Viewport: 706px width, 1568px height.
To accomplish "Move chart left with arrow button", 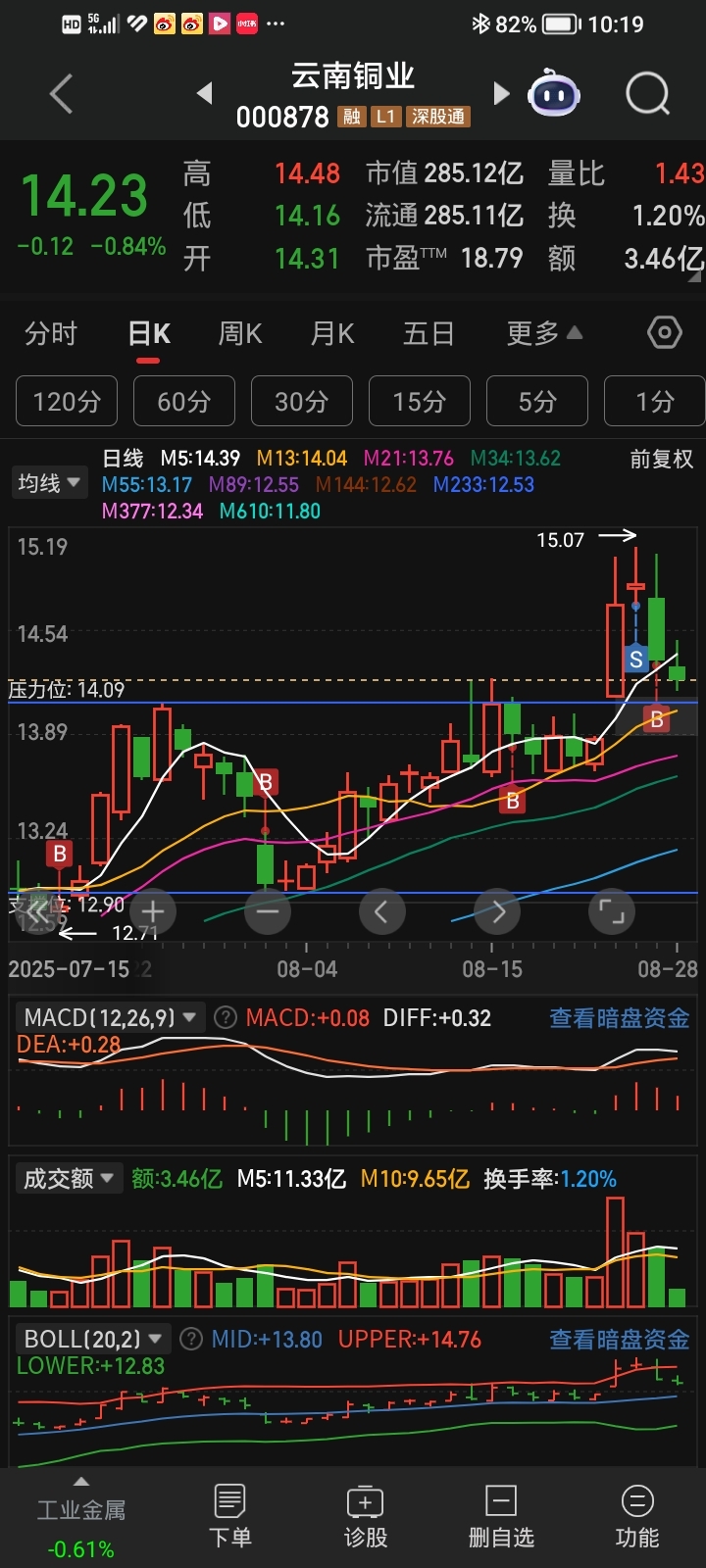I will [x=382, y=912].
